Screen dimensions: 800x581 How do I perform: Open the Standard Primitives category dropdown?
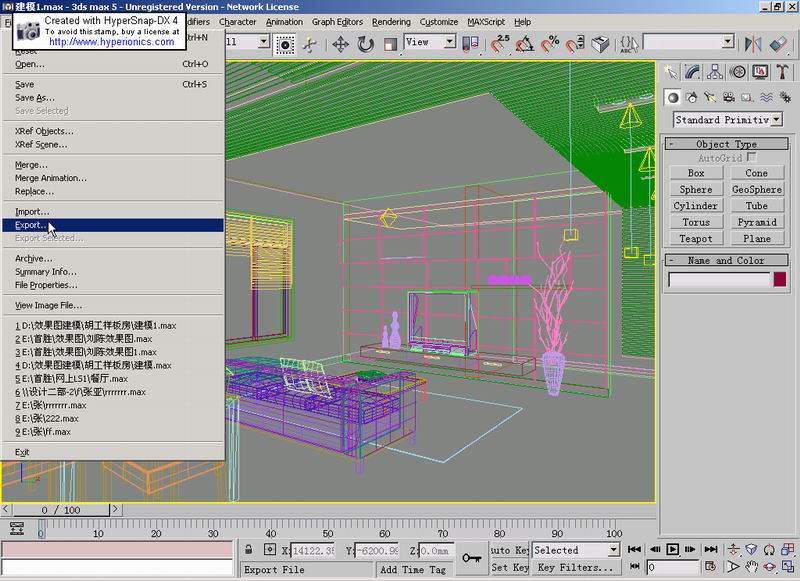tap(728, 119)
